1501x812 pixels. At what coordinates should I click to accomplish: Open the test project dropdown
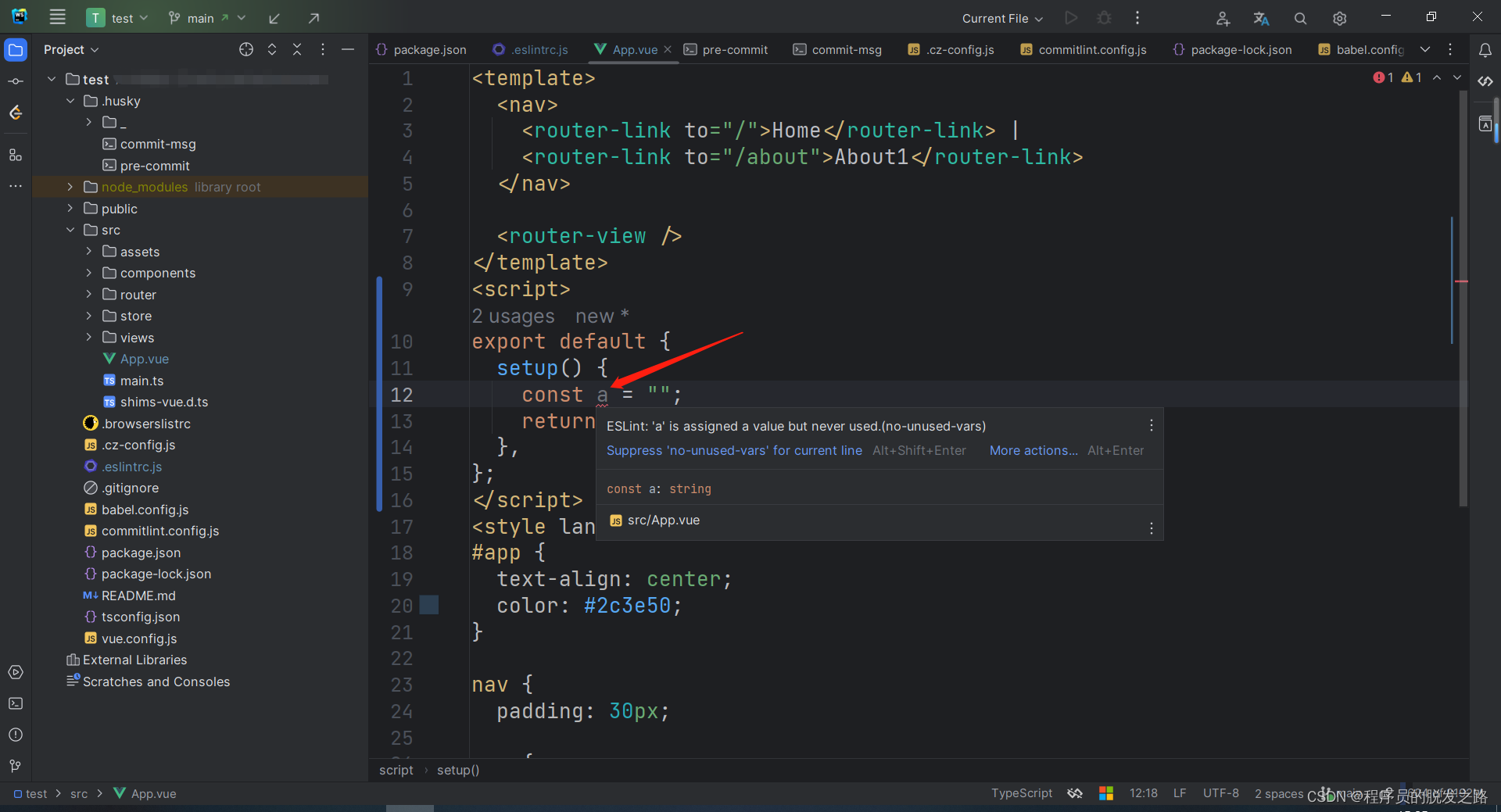pos(118,18)
